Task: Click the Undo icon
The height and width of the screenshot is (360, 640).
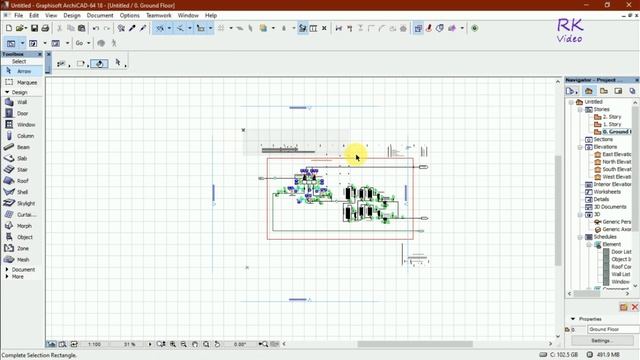Action: point(96,28)
